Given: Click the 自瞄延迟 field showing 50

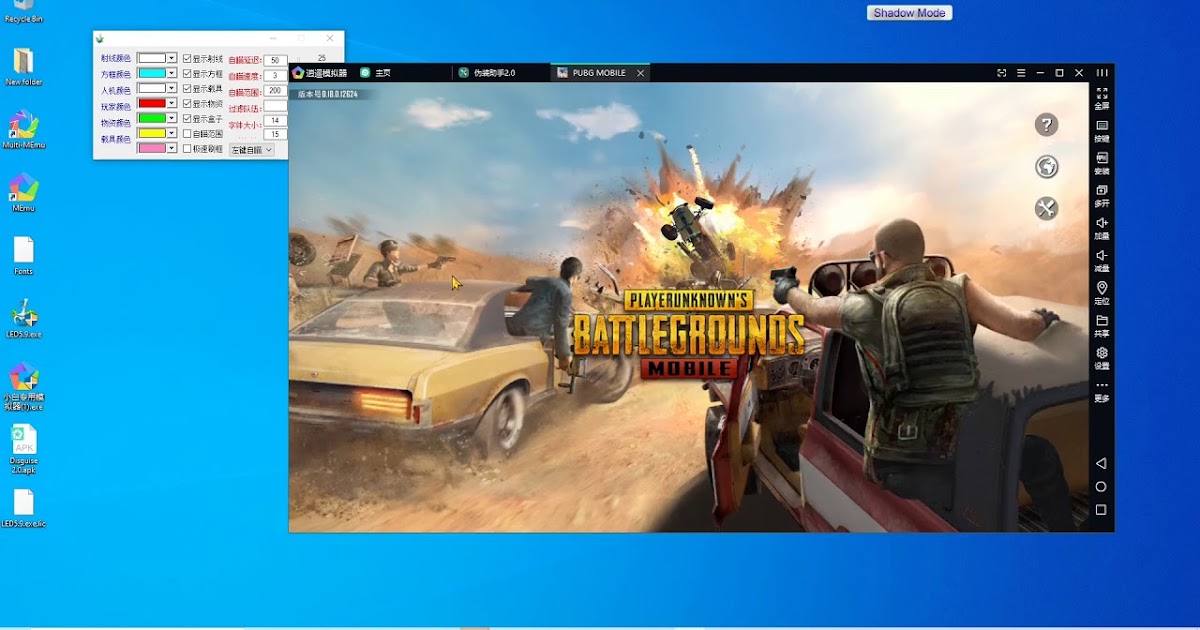Looking at the screenshot, I should tap(275, 61).
